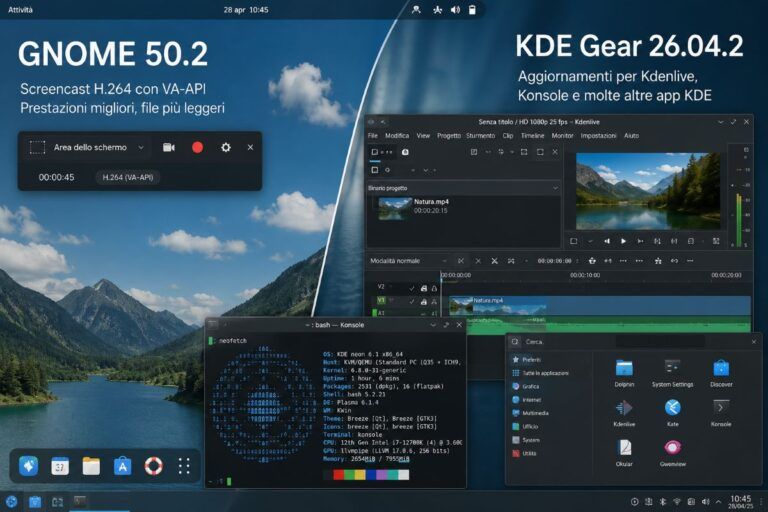Image resolution: width=768 pixels, height=512 pixels.
Task: Launch Kate from the app launcher
Action: [x=672, y=413]
